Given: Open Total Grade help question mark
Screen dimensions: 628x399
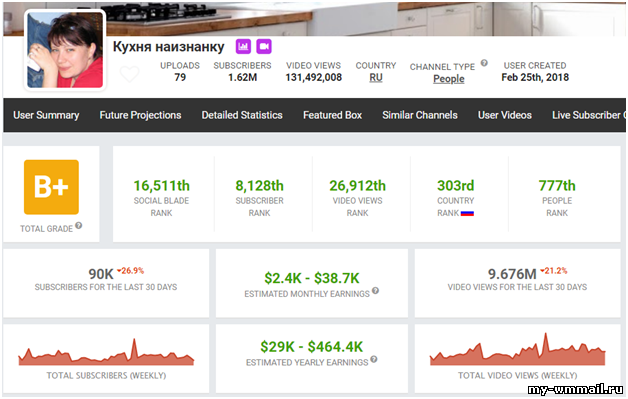Looking at the screenshot, I should (79, 226).
